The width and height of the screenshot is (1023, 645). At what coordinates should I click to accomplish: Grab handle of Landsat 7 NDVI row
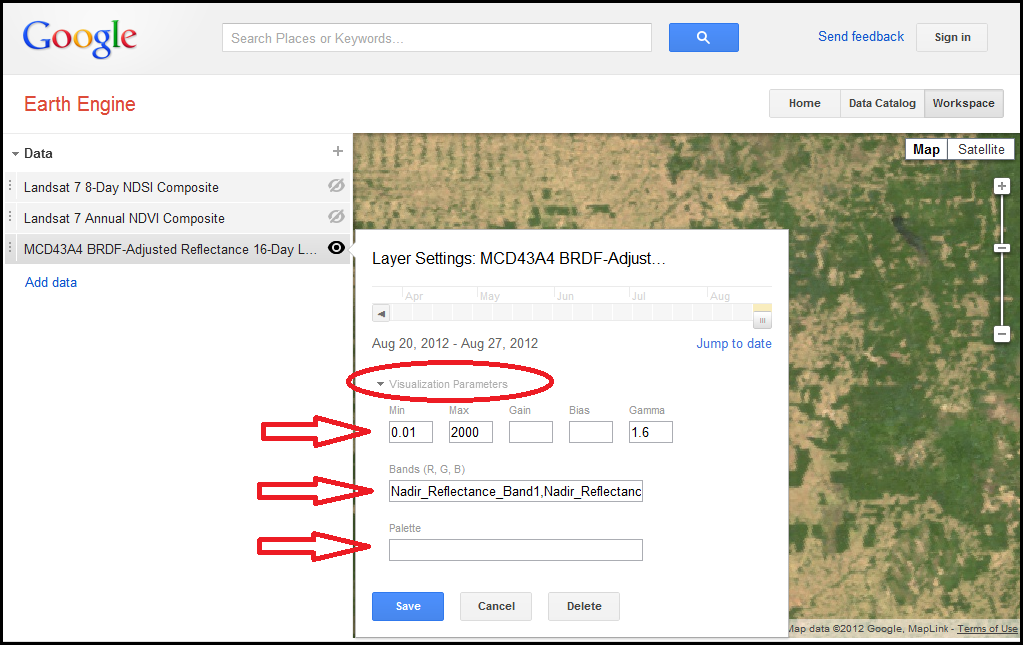pos(10,217)
